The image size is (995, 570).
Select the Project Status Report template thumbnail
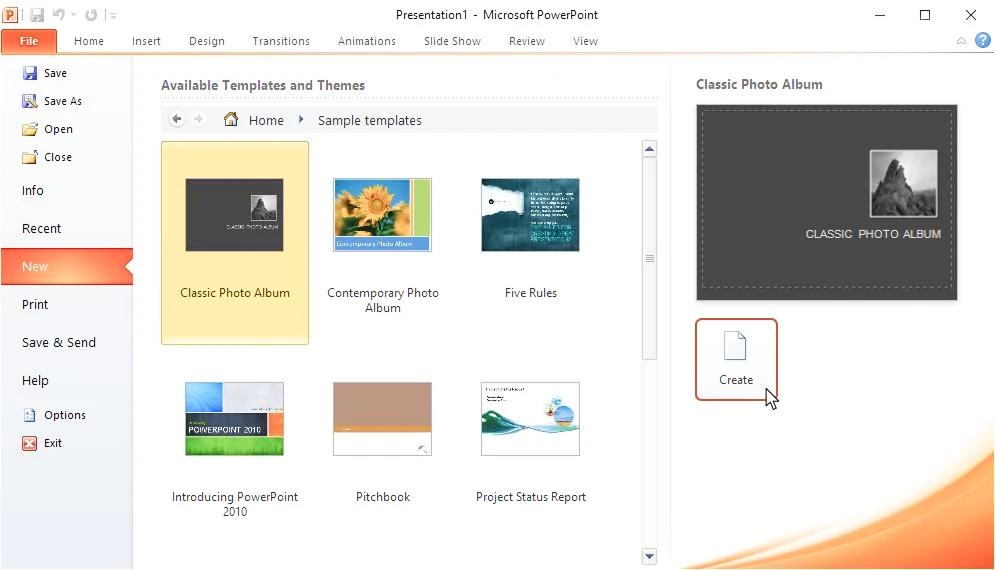pyautogui.click(x=530, y=419)
